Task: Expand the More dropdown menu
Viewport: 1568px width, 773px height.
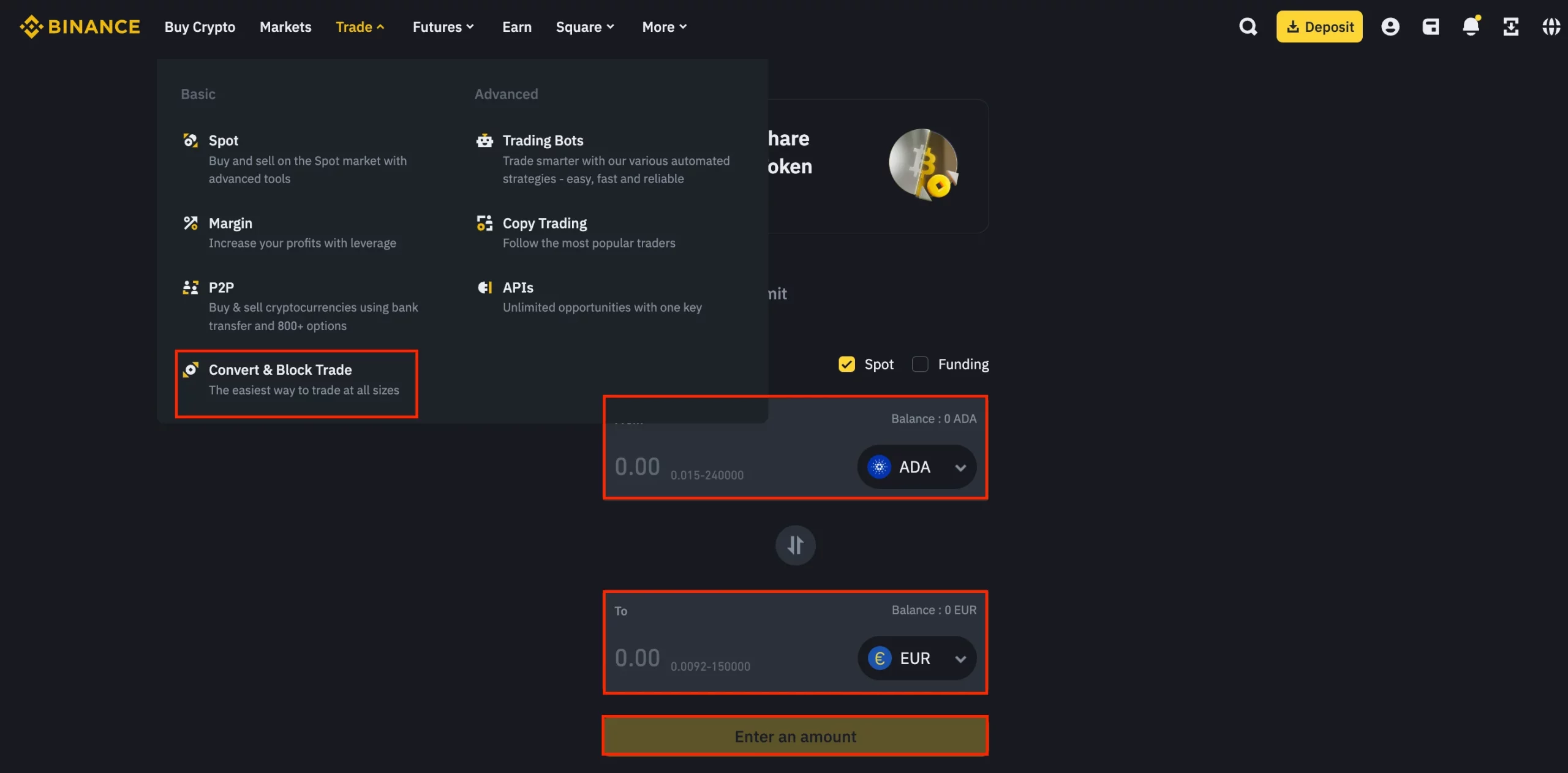Action: [665, 27]
